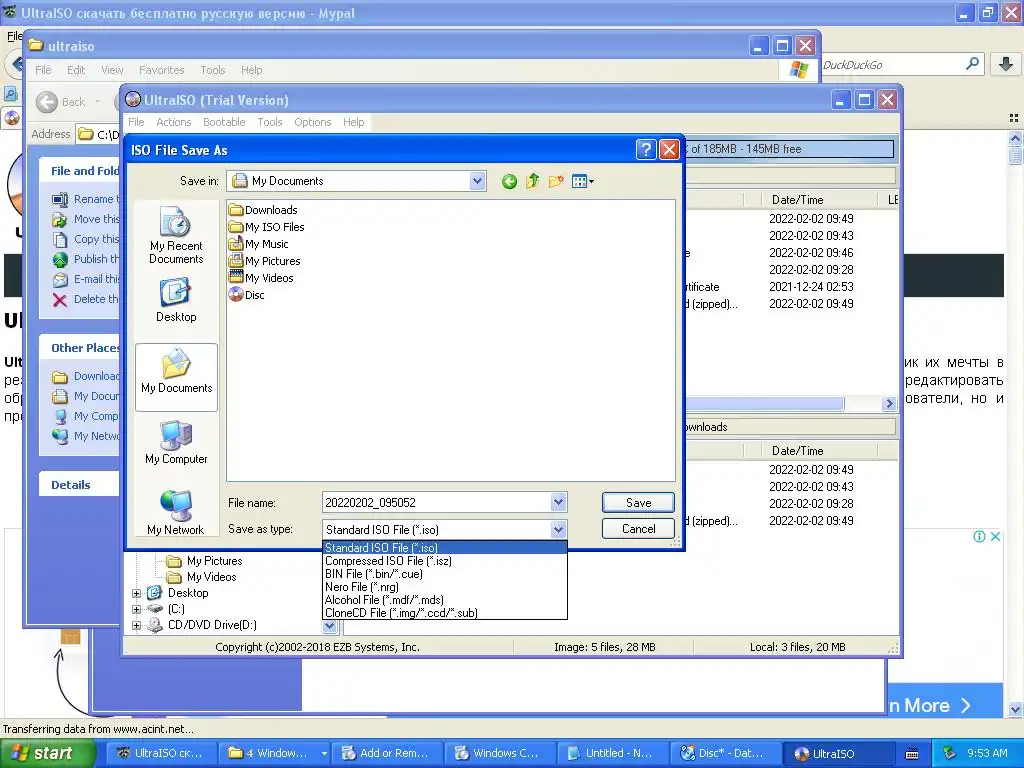
Task: Click Windows Start button
Action: (x=48, y=753)
